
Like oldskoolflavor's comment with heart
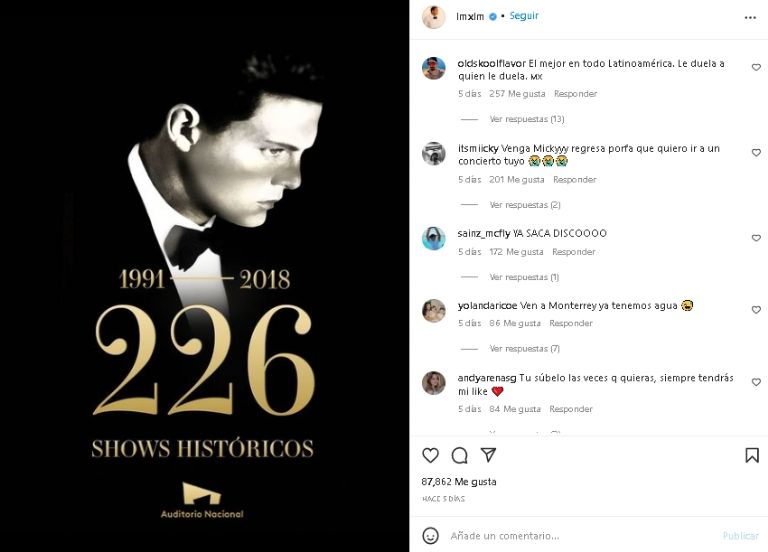pyautogui.click(x=756, y=67)
